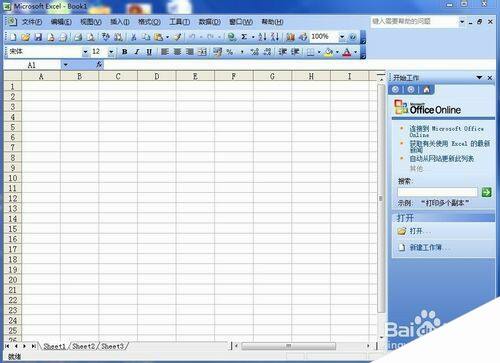
Task: Click the Cut scissors icon
Action: [x=134, y=37]
